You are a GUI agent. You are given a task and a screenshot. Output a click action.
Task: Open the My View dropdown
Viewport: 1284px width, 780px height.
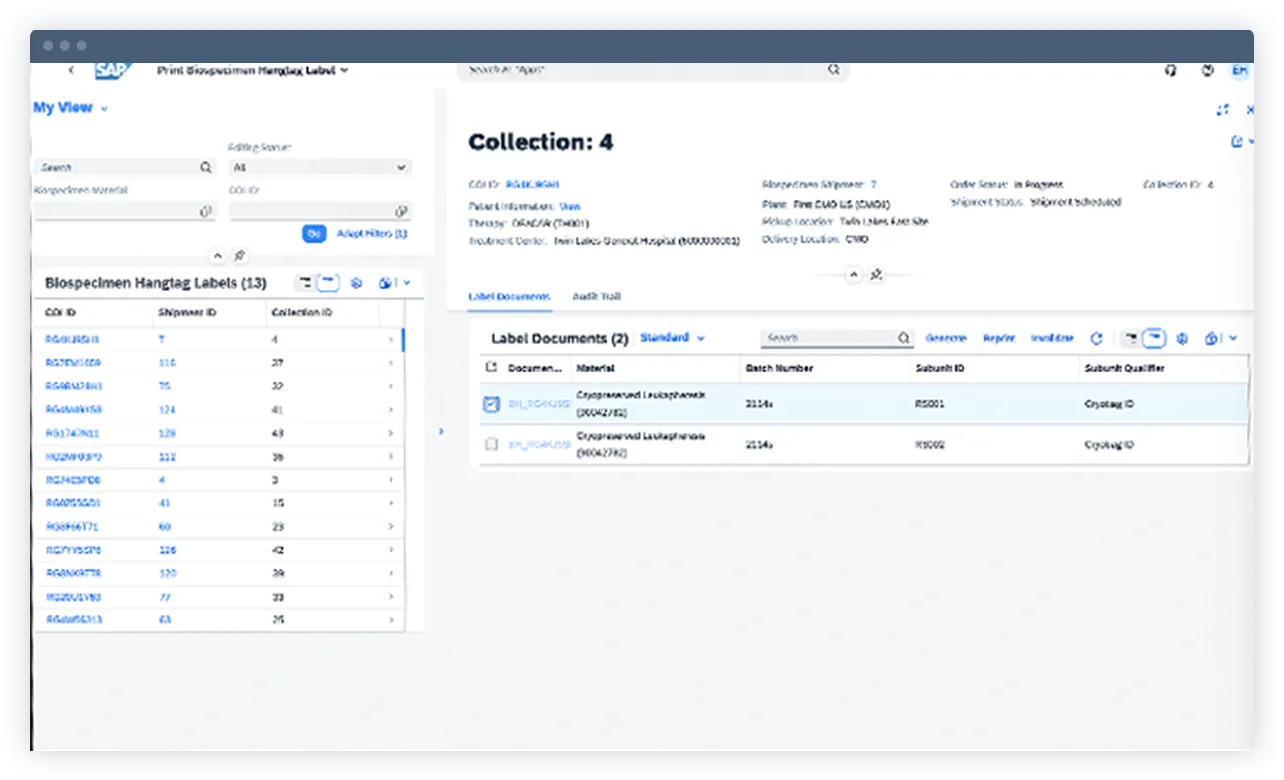click(x=71, y=107)
